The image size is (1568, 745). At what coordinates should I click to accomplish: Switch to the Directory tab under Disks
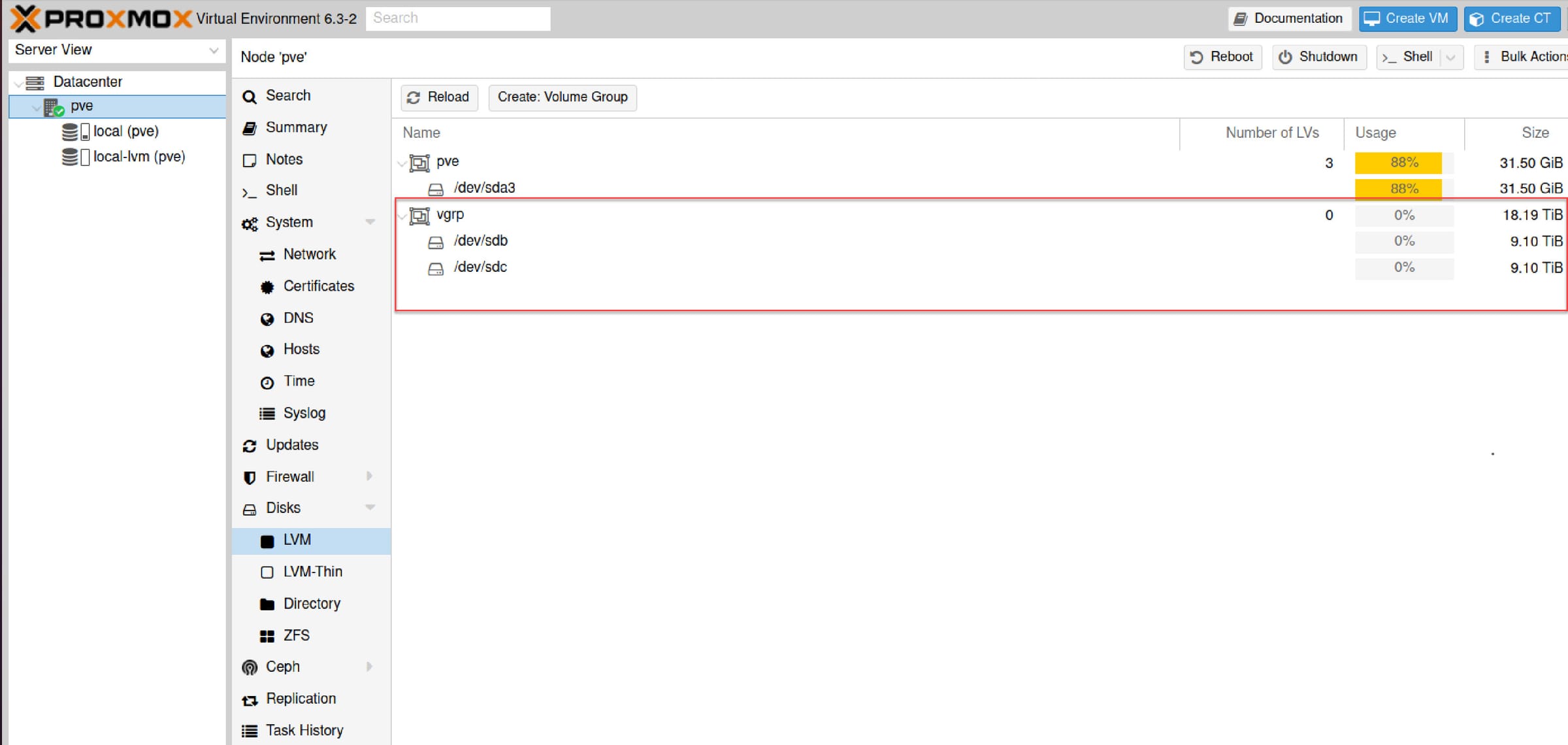pos(312,603)
